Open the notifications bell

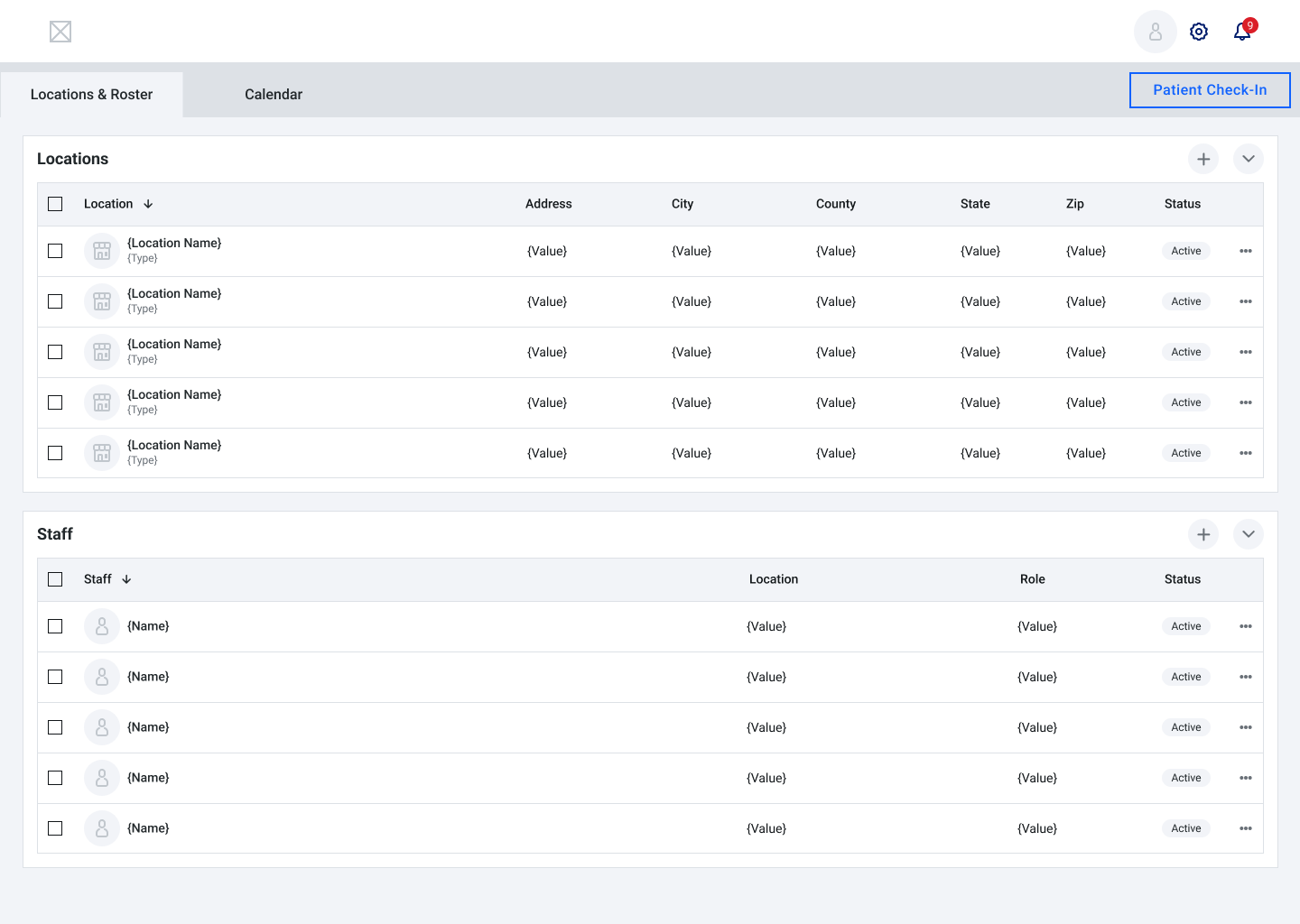(x=1243, y=32)
